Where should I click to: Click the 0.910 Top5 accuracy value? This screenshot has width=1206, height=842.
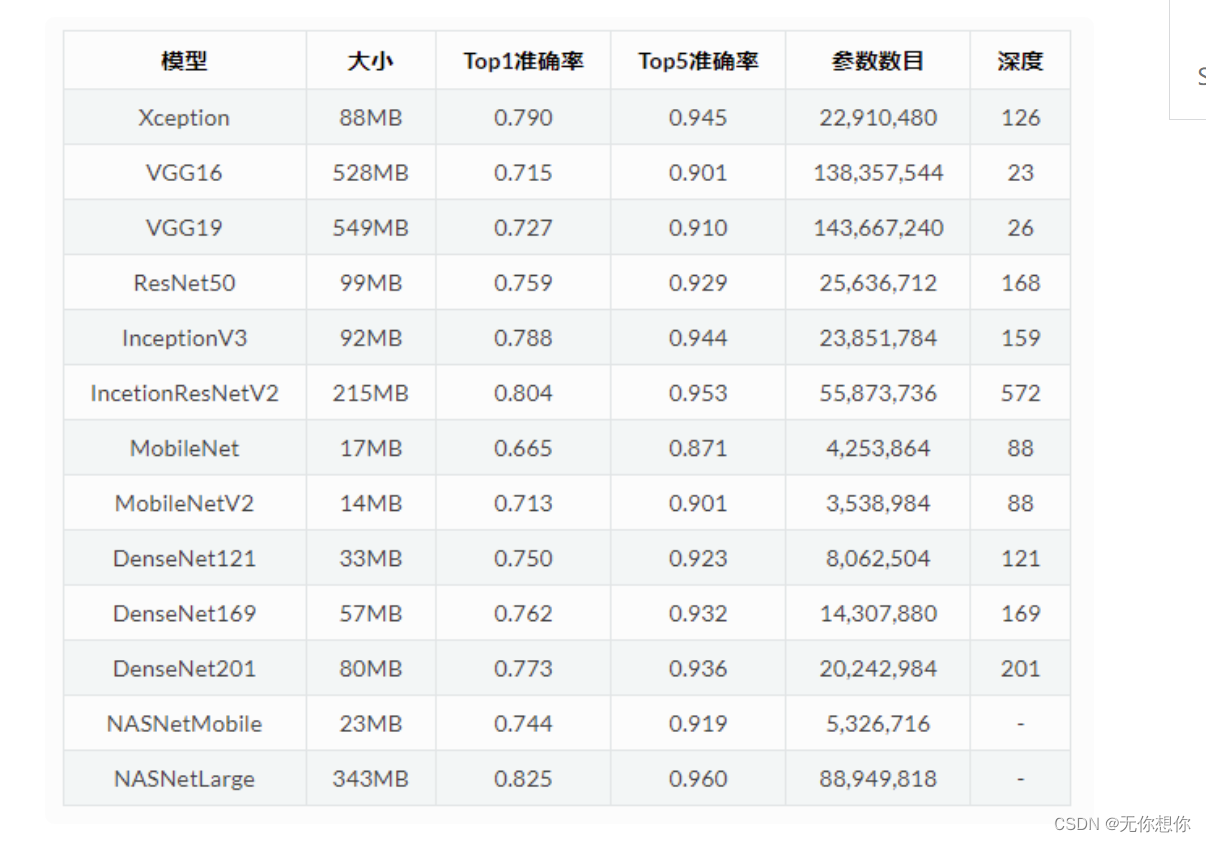pos(698,227)
